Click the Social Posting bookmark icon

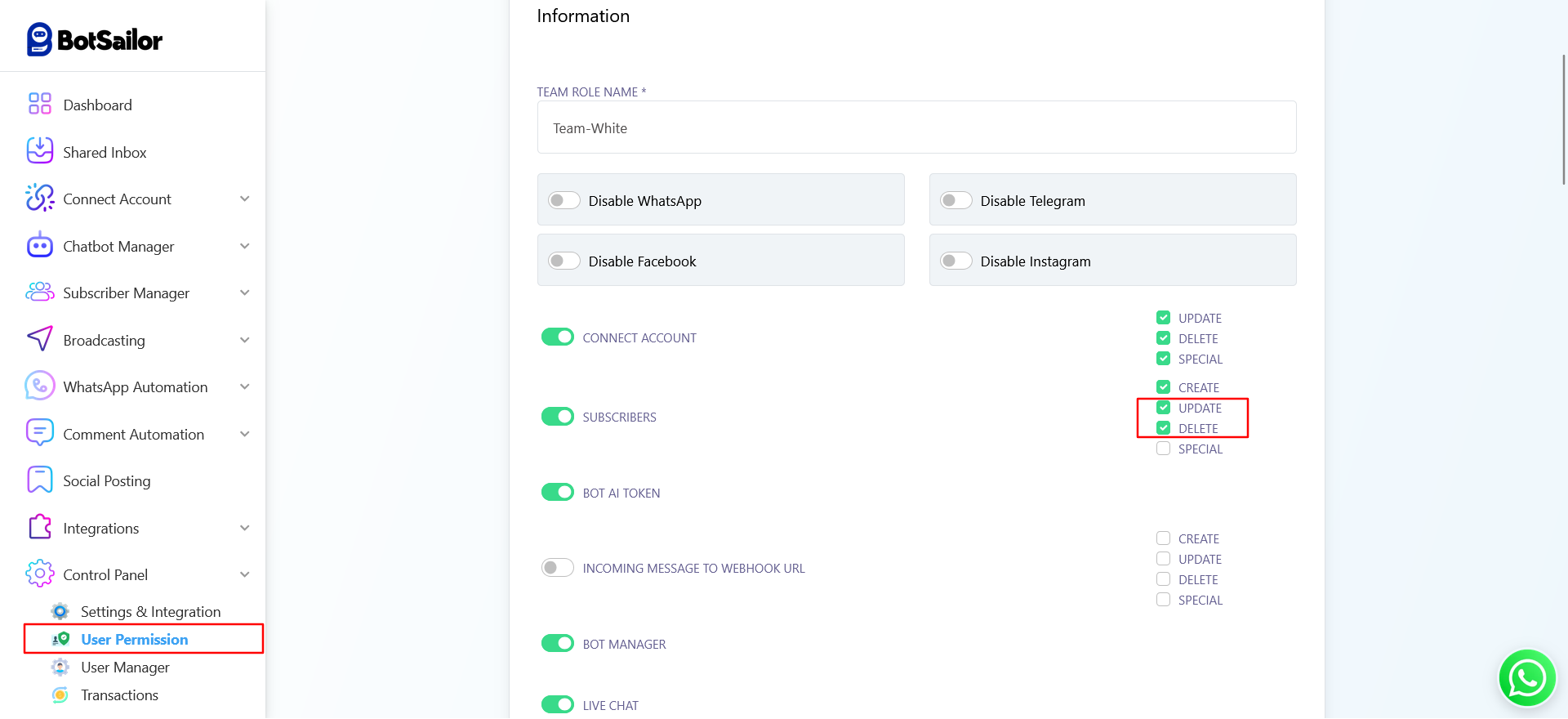(39, 480)
